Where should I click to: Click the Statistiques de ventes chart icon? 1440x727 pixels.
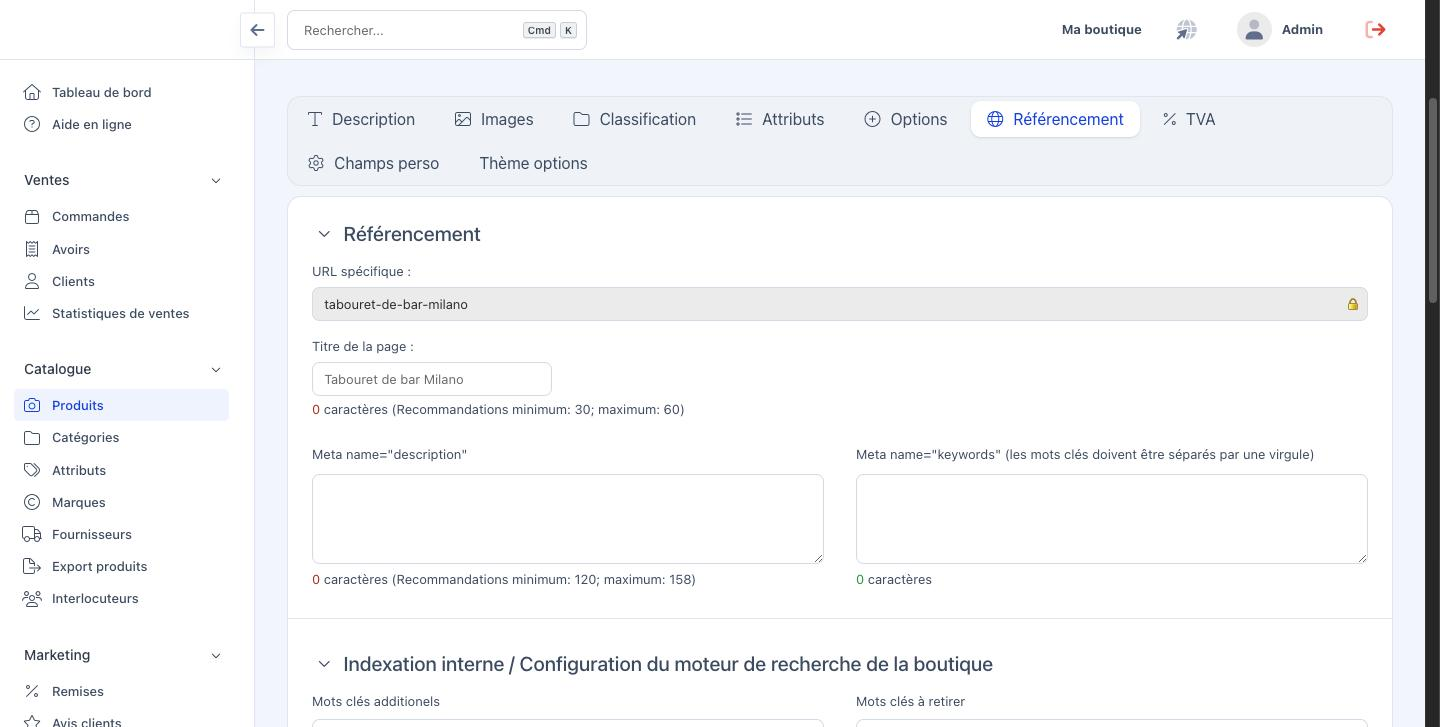(x=32, y=313)
